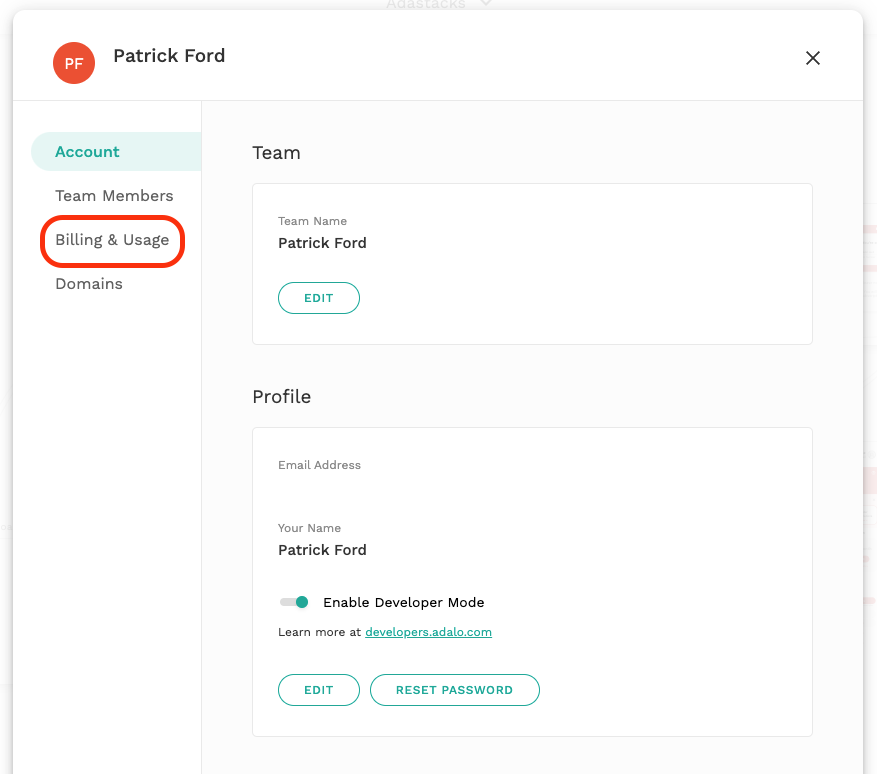Screen dimensions: 877x774
Task: Close the Patrick Ford settings modal
Action: coord(813,58)
